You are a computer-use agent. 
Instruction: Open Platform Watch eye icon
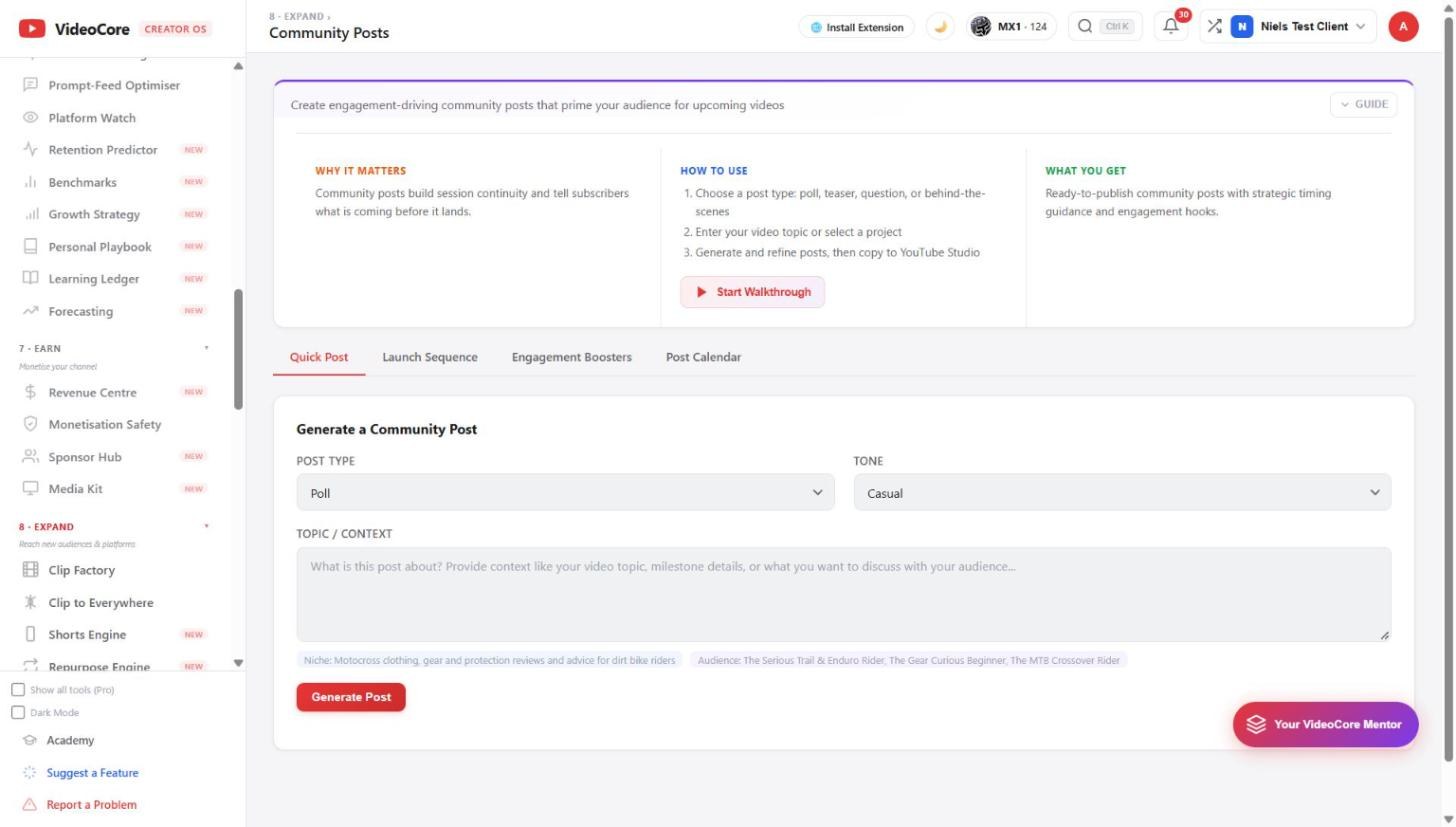pos(30,117)
